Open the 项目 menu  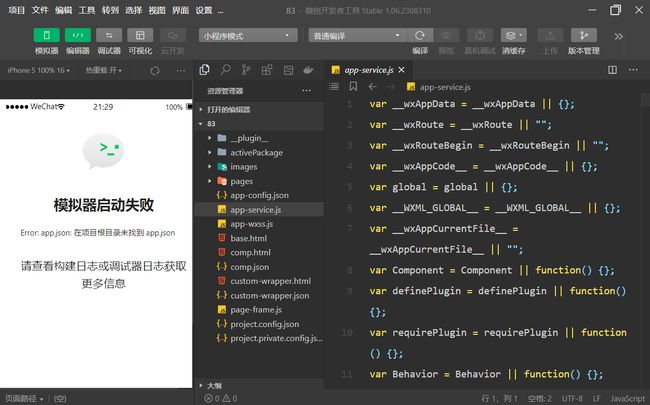(x=17, y=10)
